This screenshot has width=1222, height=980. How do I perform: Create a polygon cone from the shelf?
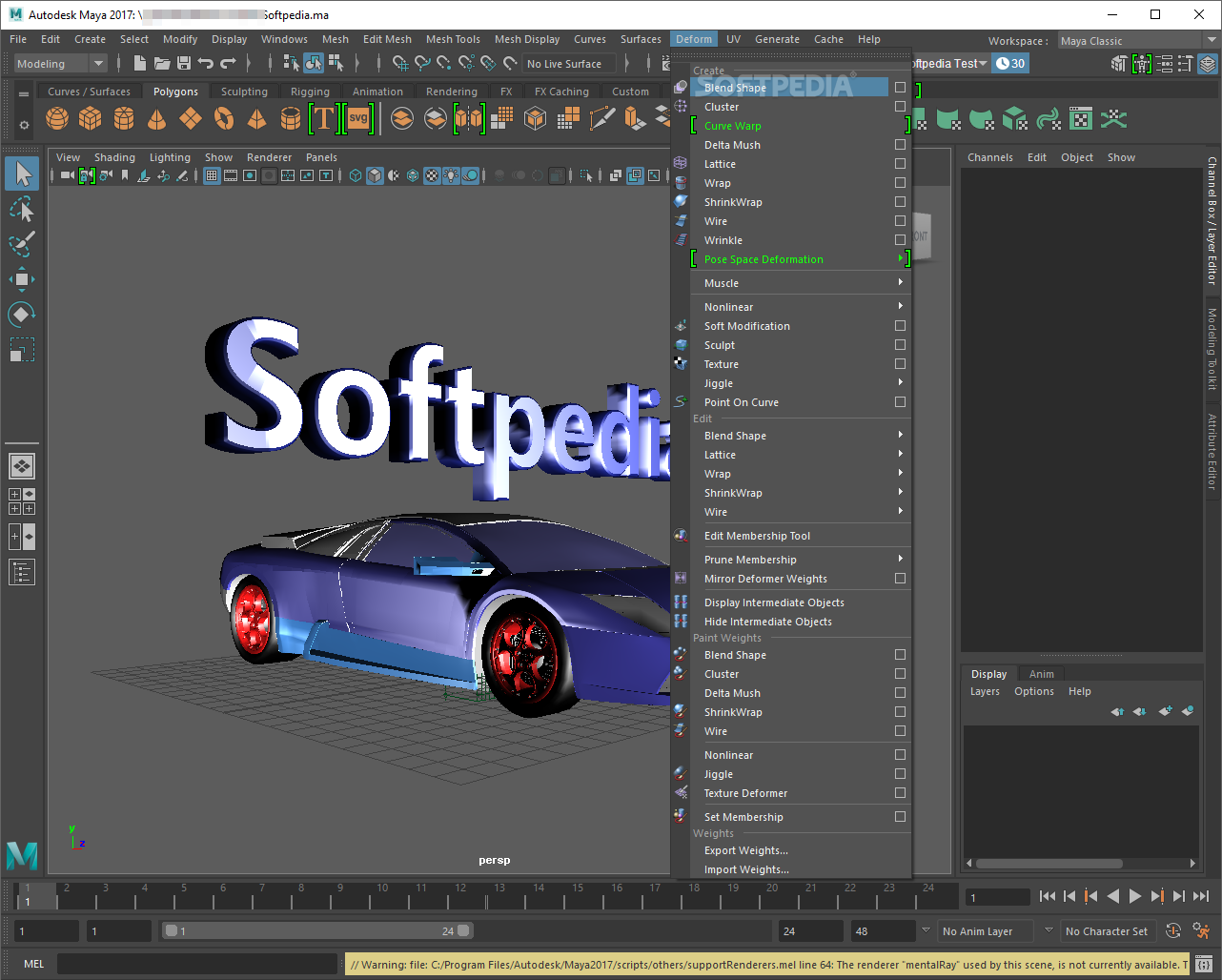(x=157, y=118)
